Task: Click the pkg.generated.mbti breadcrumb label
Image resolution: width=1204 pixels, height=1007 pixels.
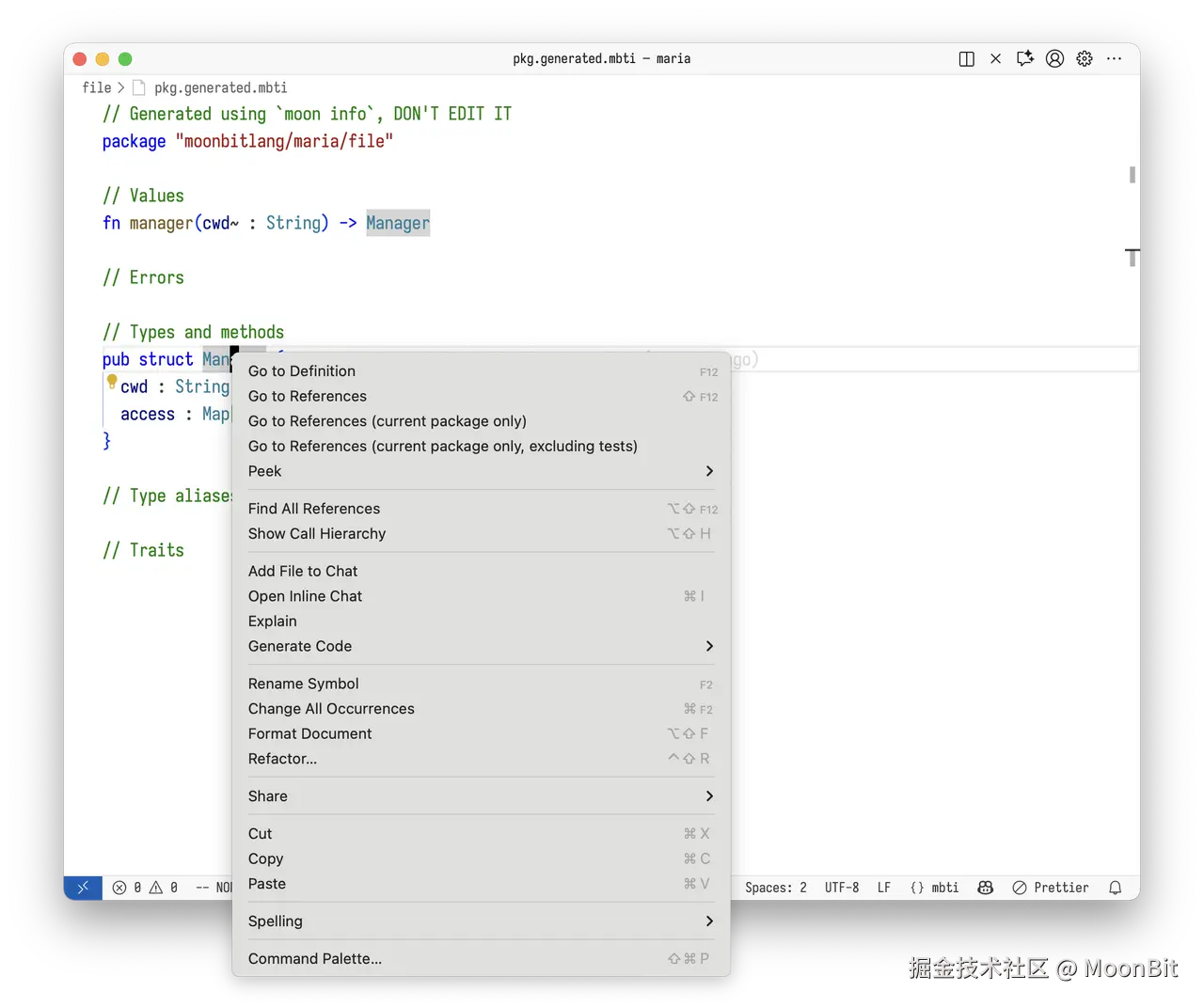Action: (221, 87)
